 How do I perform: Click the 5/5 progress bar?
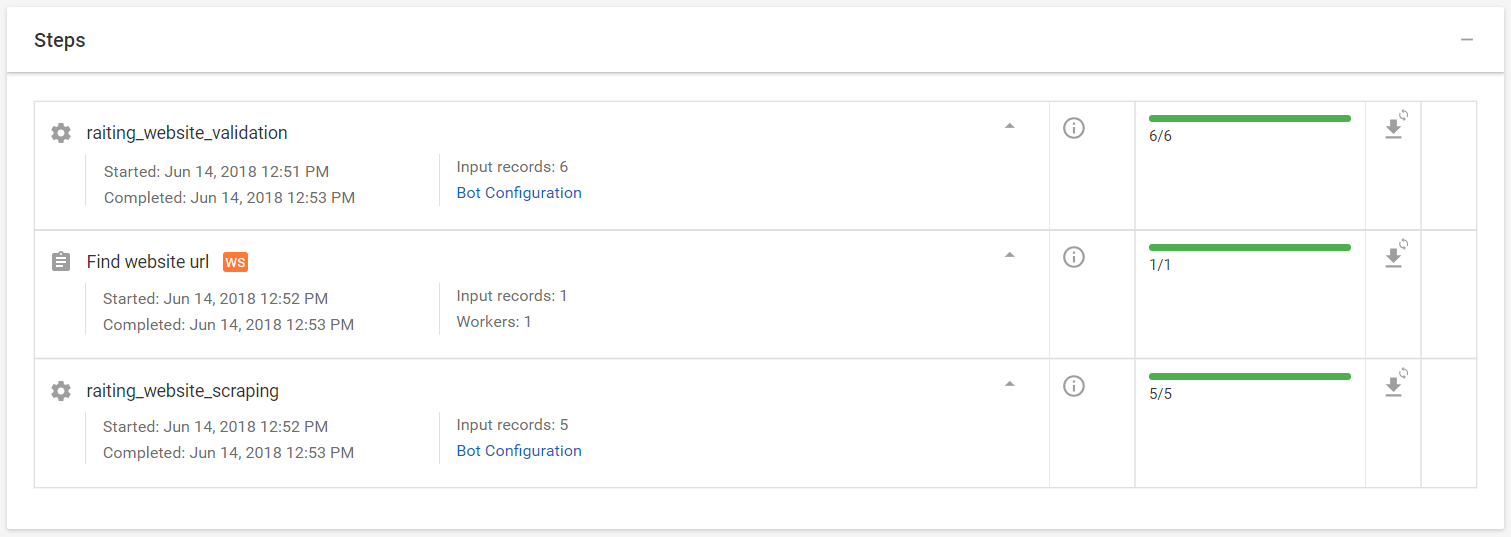[x=1250, y=376]
